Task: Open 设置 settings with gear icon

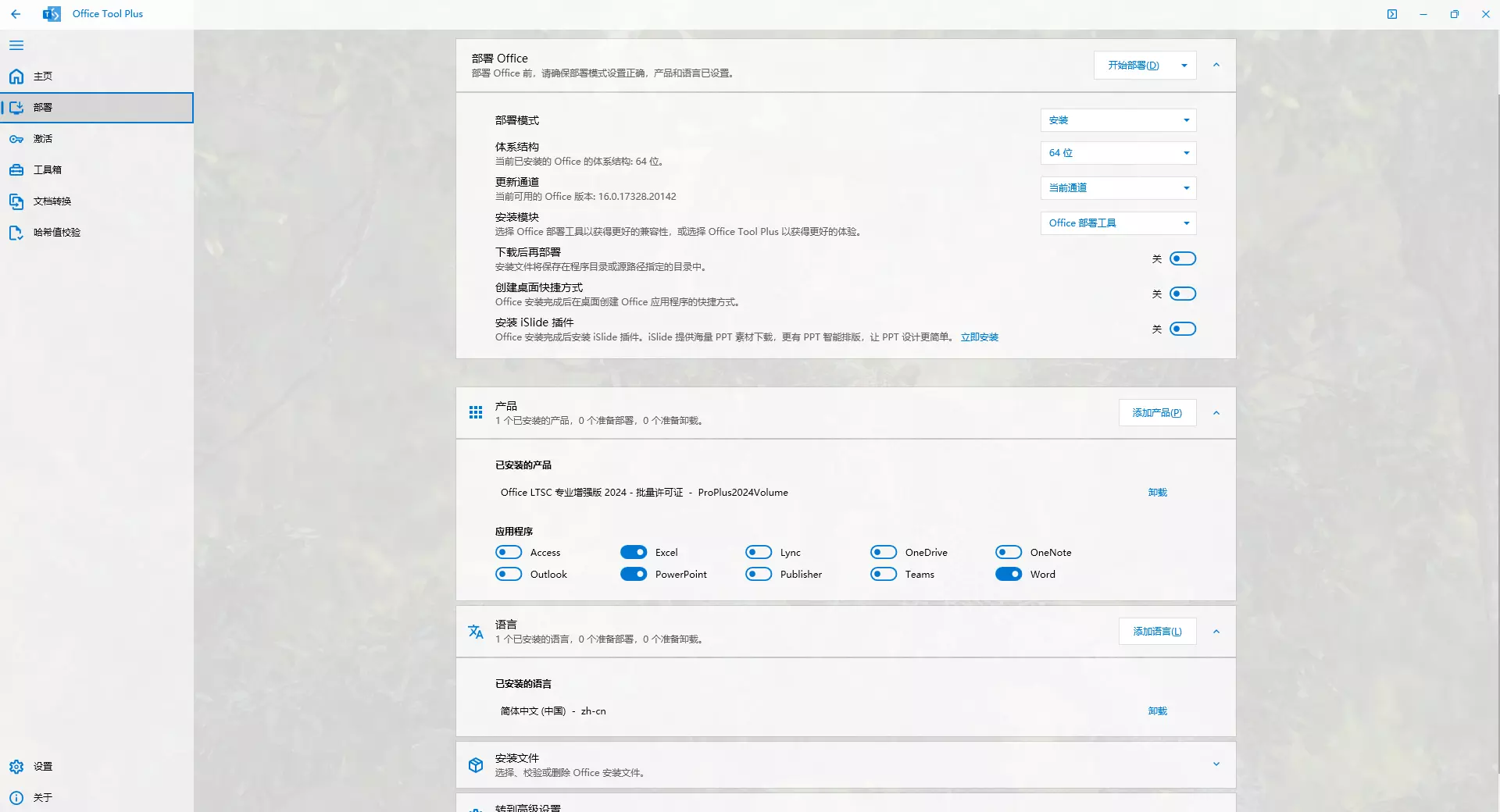Action: click(42, 767)
